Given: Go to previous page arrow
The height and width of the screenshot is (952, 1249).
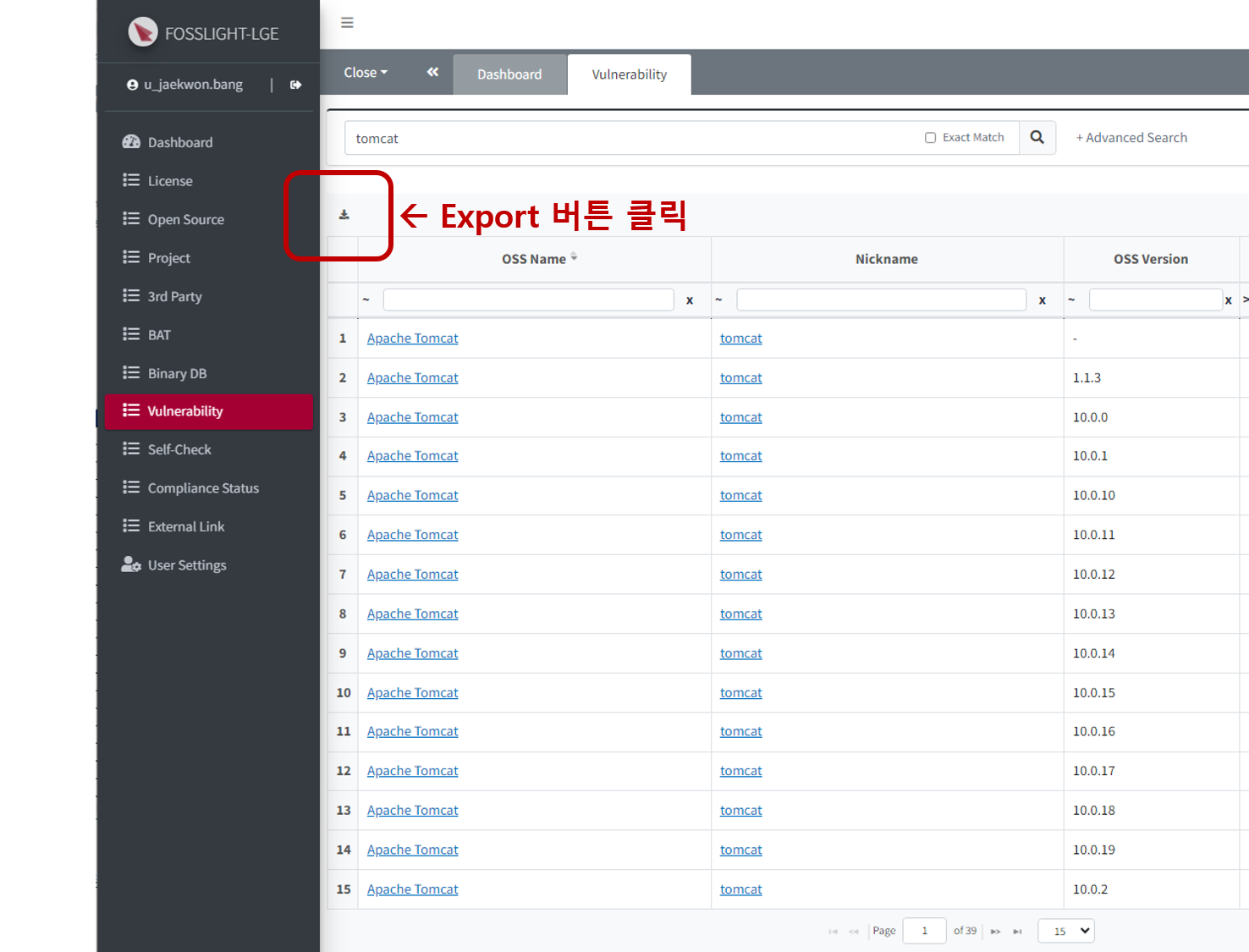Looking at the screenshot, I should pyautogui.click(x=854, y=932).
